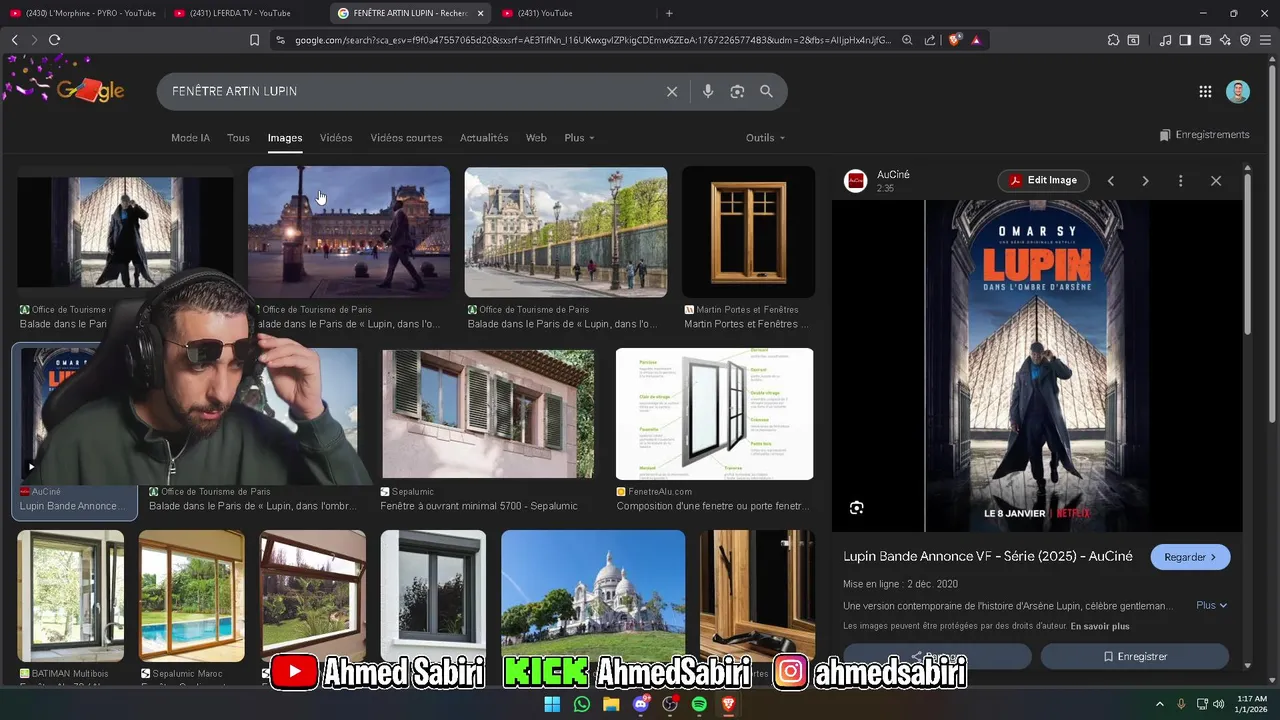Switch to the Vidéos tab
Image resolution: width=1280 pixels, height=720 pixels.
336,138
